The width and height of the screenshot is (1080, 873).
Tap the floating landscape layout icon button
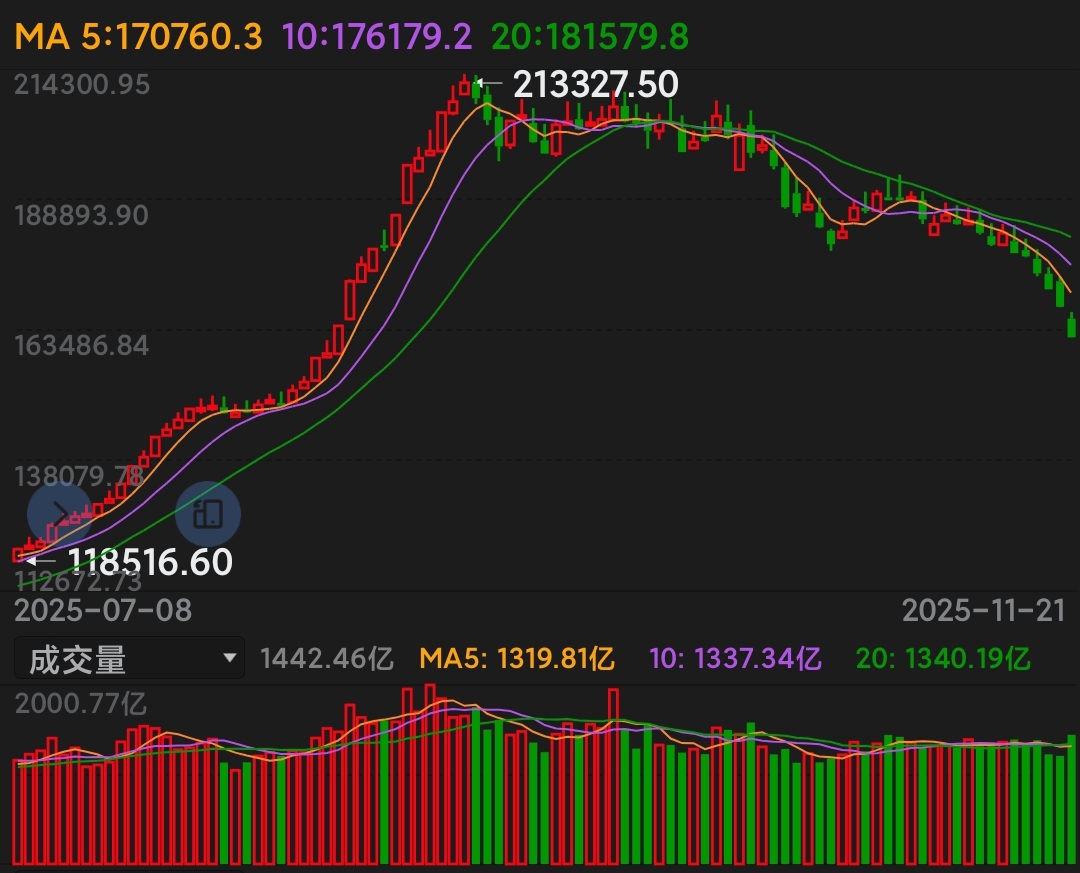point(208,514)
